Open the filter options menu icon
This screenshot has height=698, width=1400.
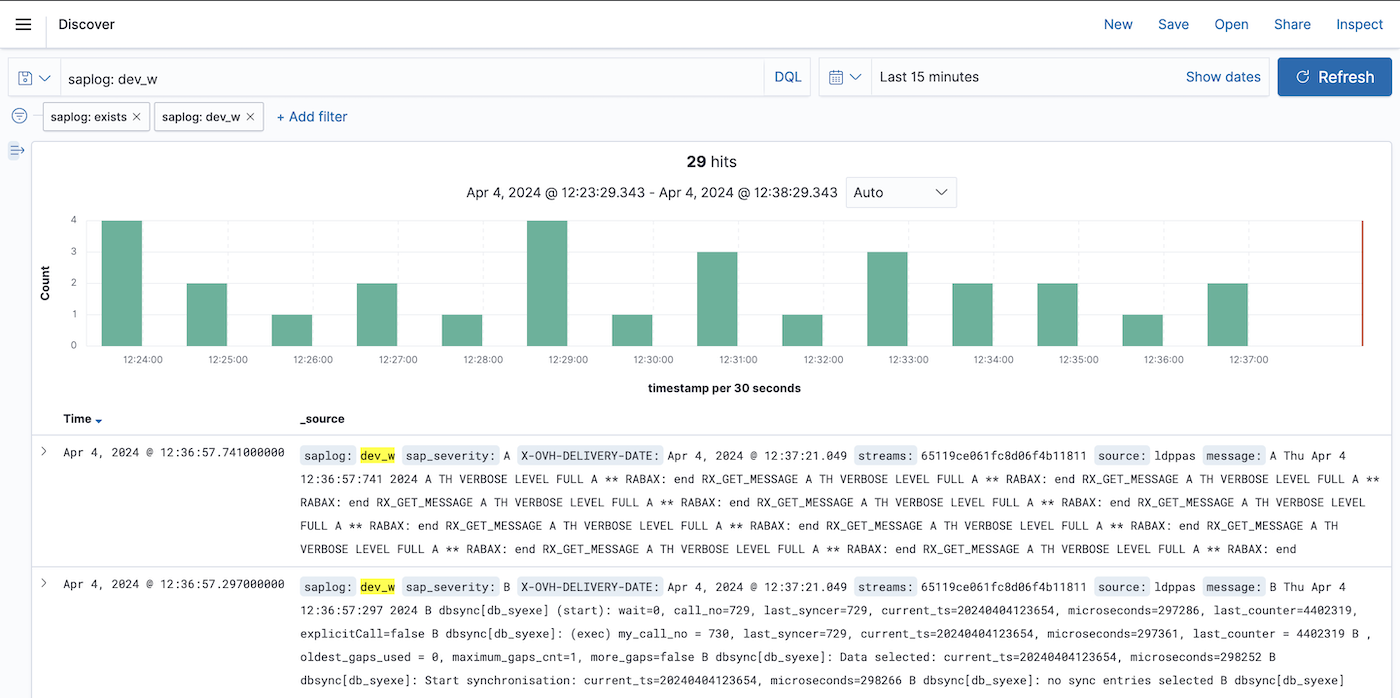19,116
